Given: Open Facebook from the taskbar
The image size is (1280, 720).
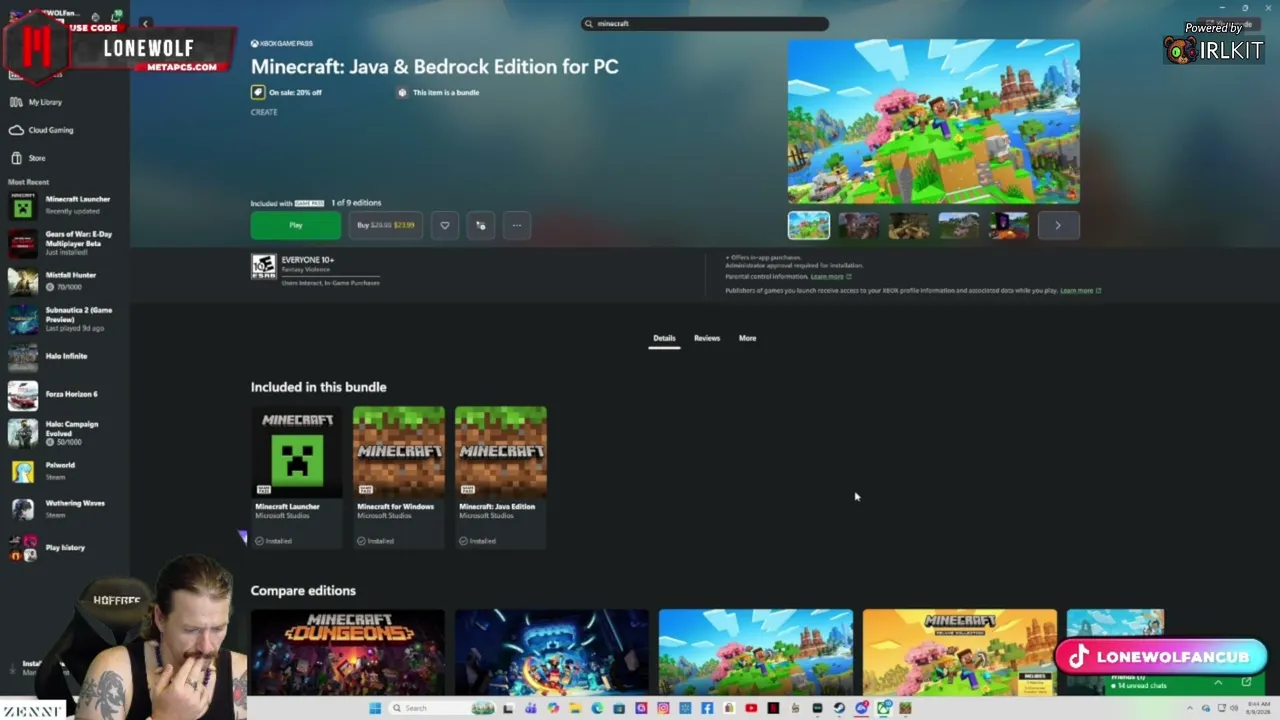Looking at the screenshot, I should tap(707, 708).
